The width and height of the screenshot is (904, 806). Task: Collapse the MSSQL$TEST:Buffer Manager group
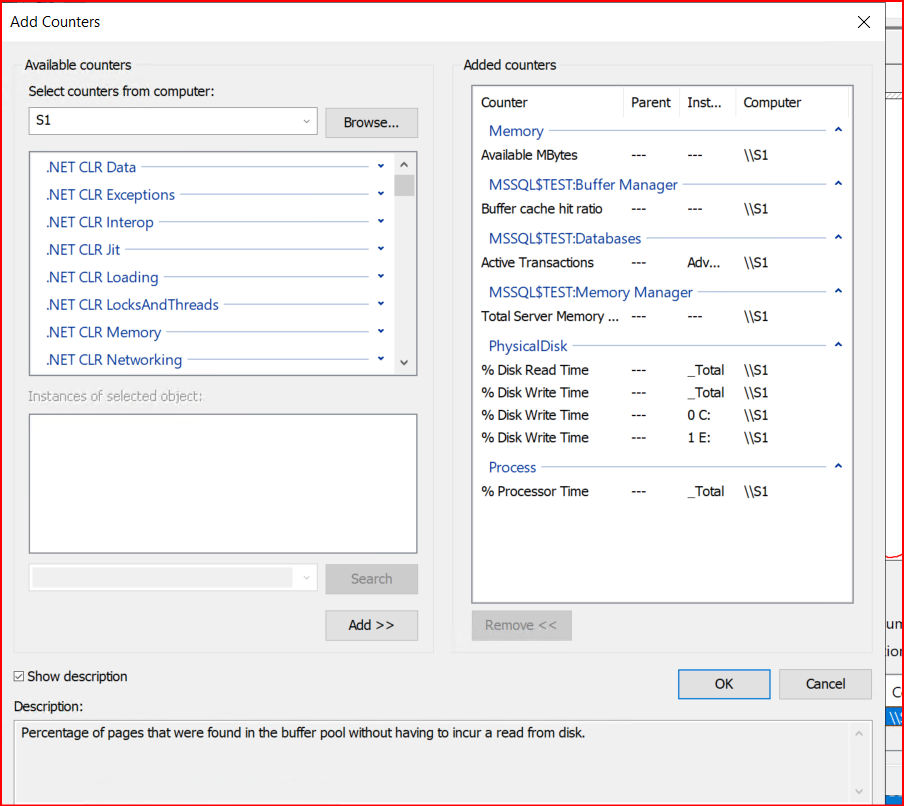pos(838,184)
